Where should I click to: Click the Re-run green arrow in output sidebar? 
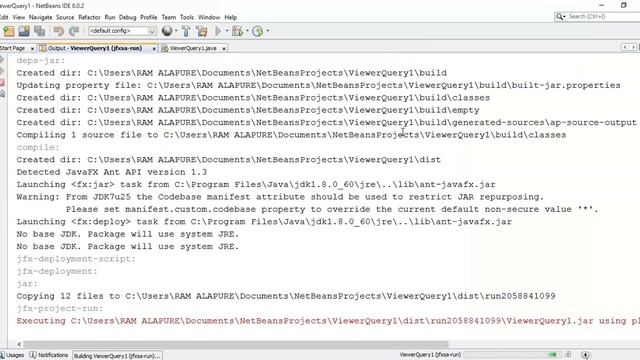coord(2,60)
